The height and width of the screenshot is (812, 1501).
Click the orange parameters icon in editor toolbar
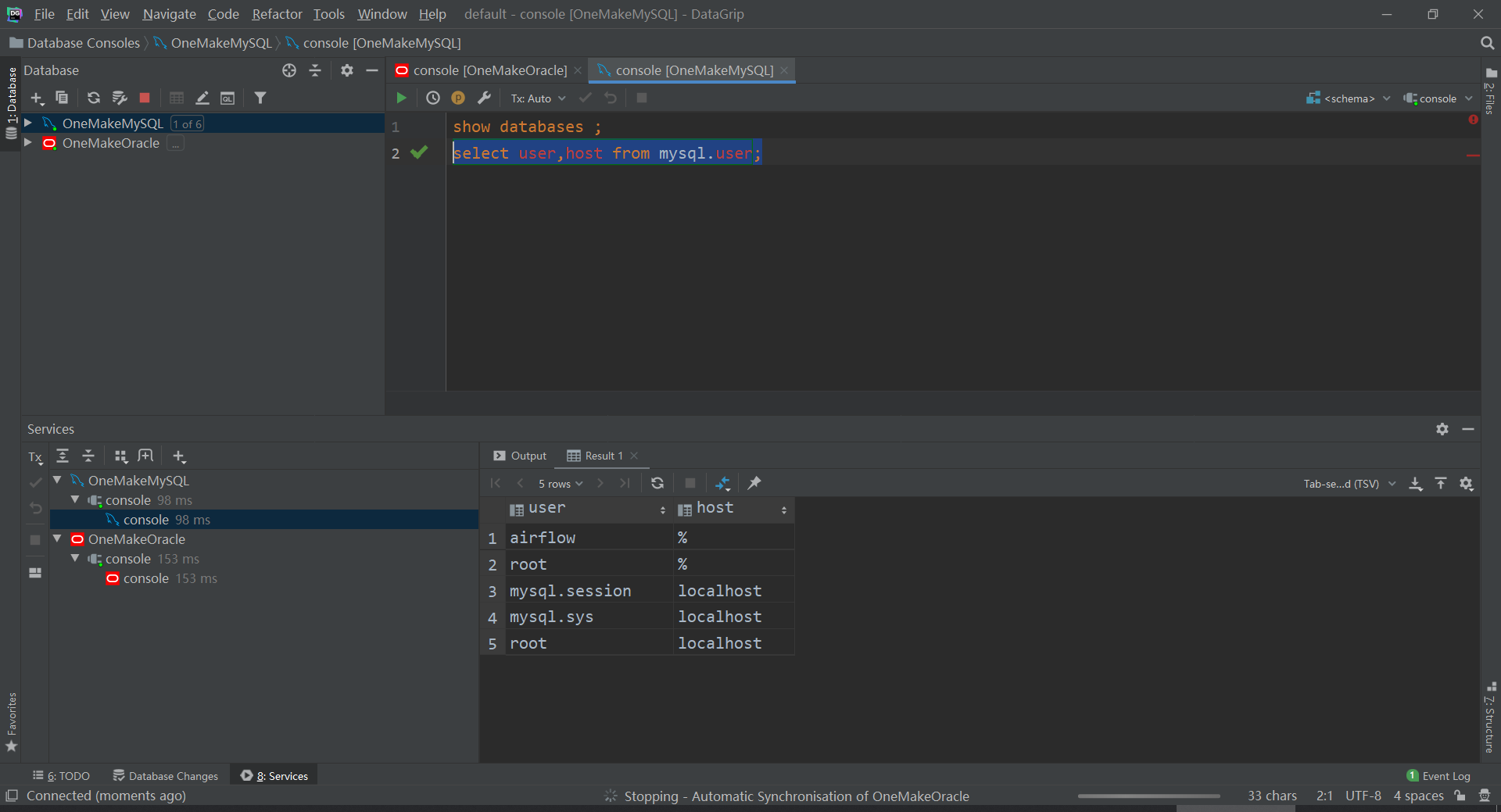[458, 98]
